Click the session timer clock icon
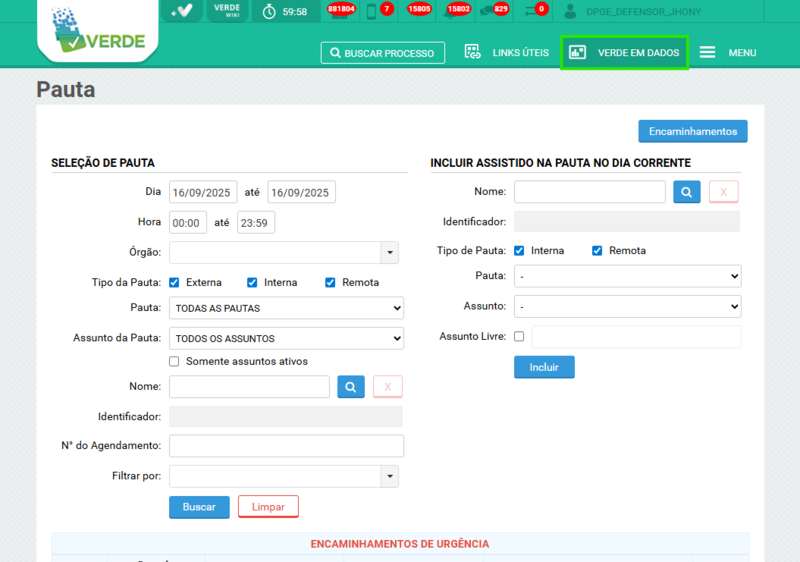800x562 pixels. pyautogui.click(x=269, y=12)
